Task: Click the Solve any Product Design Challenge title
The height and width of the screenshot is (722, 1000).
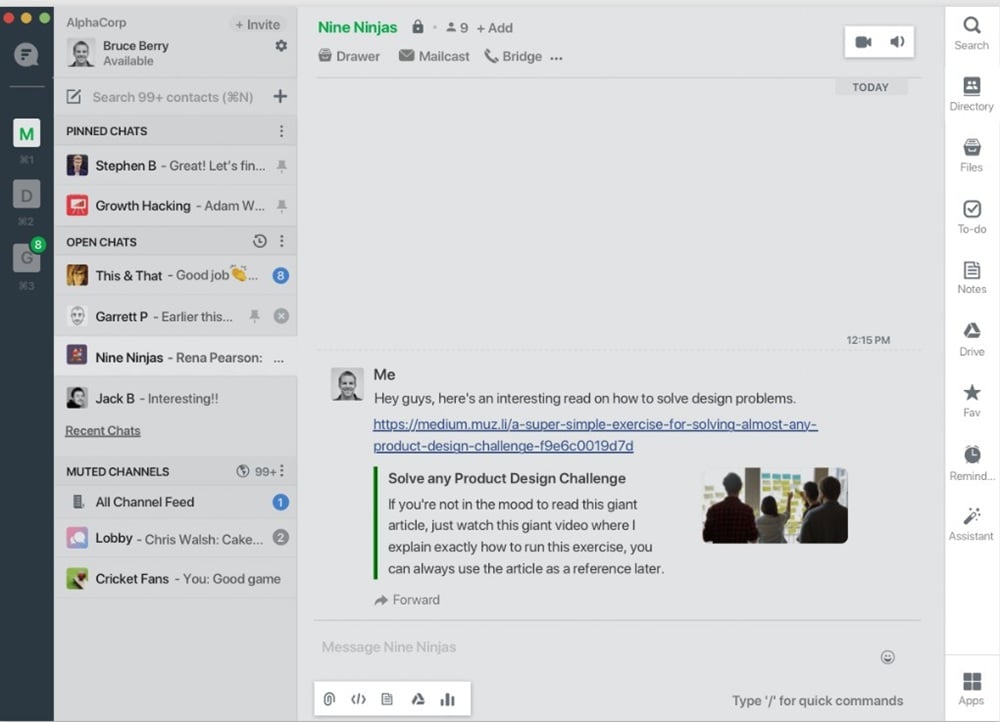Action: pyautogui.click(x=507, y=478)
